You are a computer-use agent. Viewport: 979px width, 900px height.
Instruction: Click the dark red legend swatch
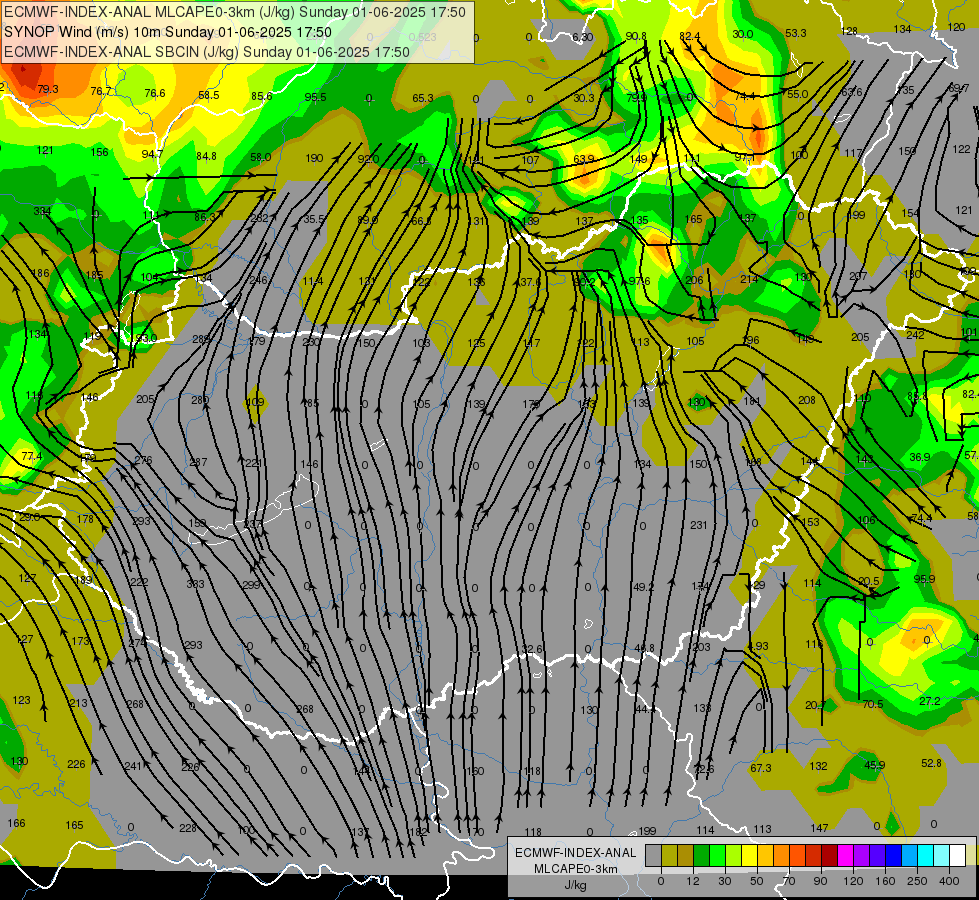tap(830, 855)
